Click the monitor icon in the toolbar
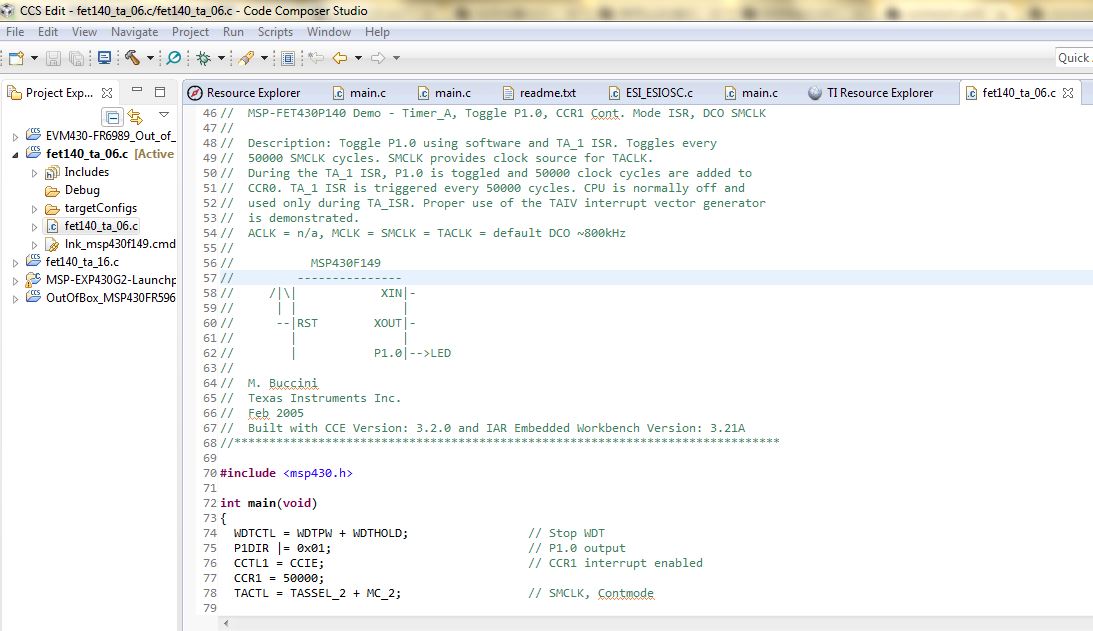The height and width of the screenshot is (631, 1093). click(x=103, y=58)
